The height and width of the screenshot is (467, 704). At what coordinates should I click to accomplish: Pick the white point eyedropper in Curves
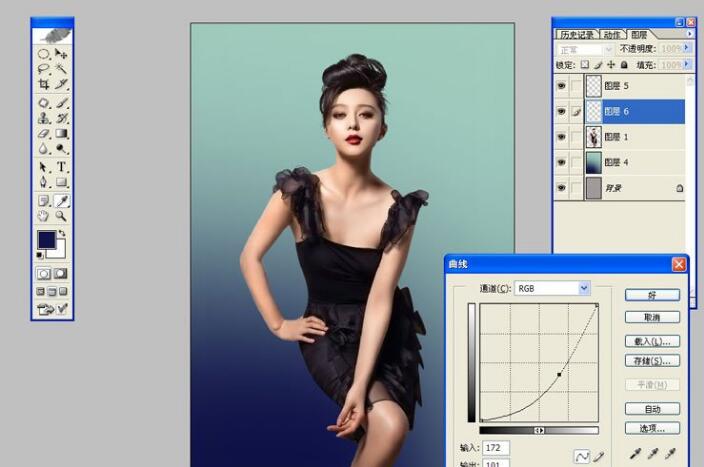coord(670,454)
